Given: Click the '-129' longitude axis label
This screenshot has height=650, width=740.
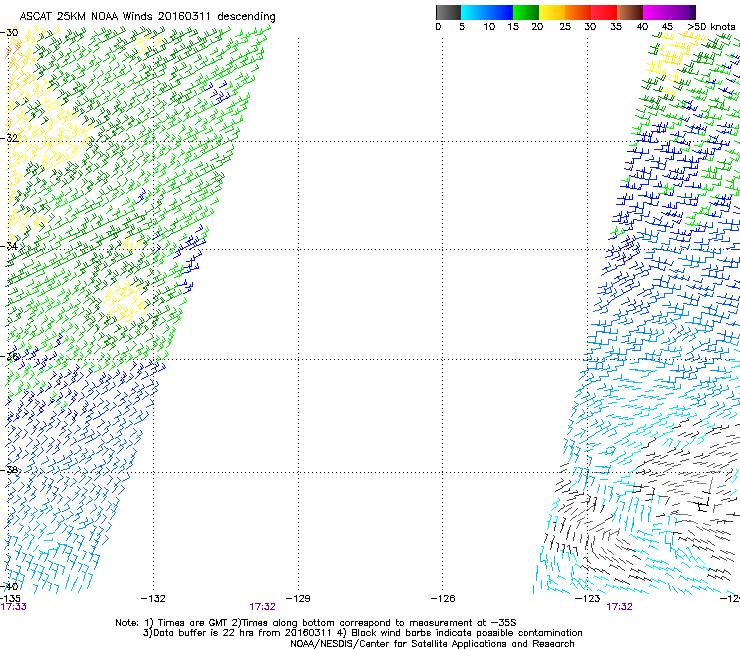Looking at the screenshot, I should click(x=298, y=599).
